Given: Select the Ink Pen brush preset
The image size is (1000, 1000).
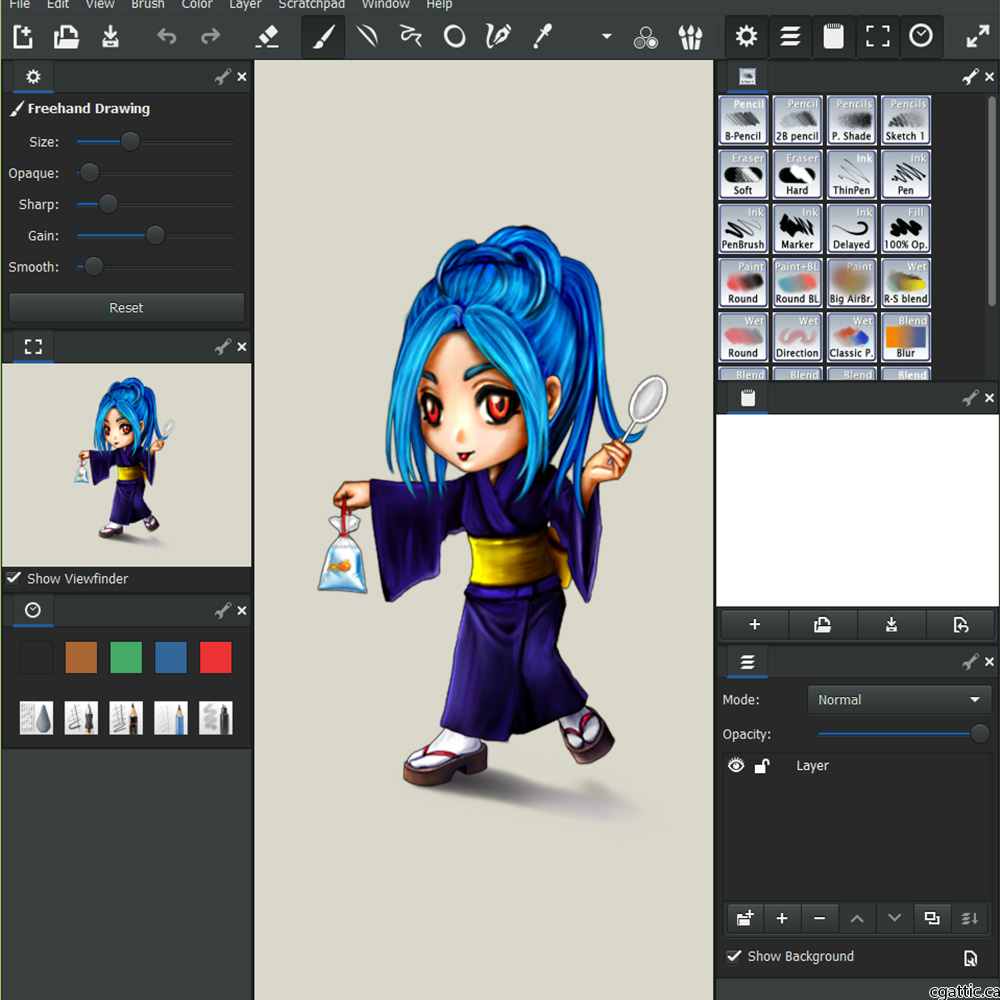Looking at the screenshot, I should (x=906, y=174).
